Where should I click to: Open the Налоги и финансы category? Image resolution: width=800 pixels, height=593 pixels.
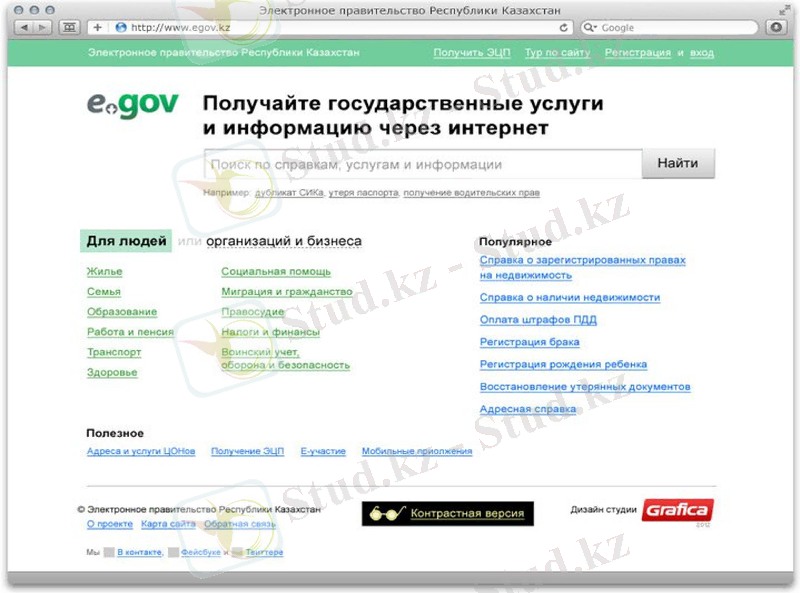click(x=270, y=332)
